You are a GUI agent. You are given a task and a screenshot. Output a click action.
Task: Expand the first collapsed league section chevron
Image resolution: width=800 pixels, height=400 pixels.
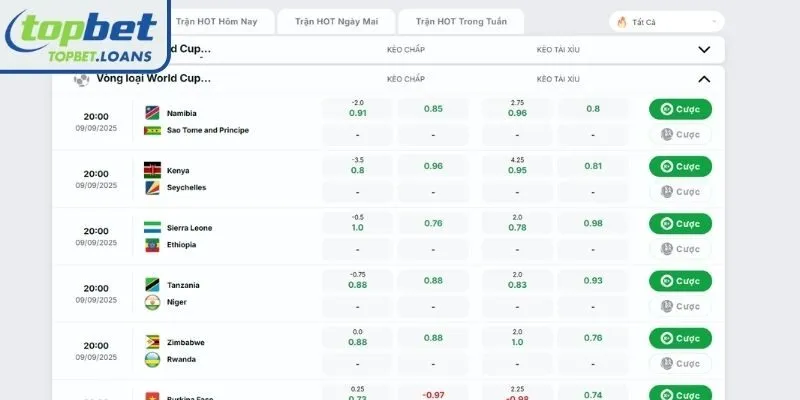tap(704, 48)
